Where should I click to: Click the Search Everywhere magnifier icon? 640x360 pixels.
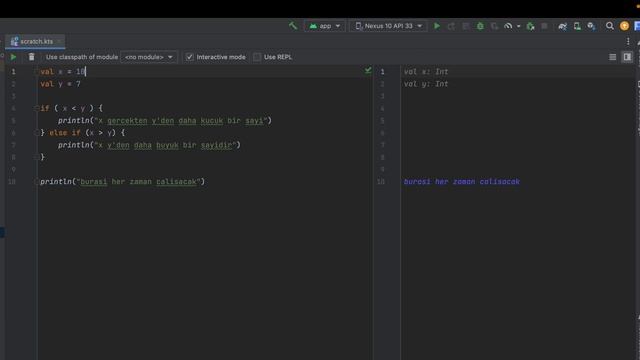609,26
